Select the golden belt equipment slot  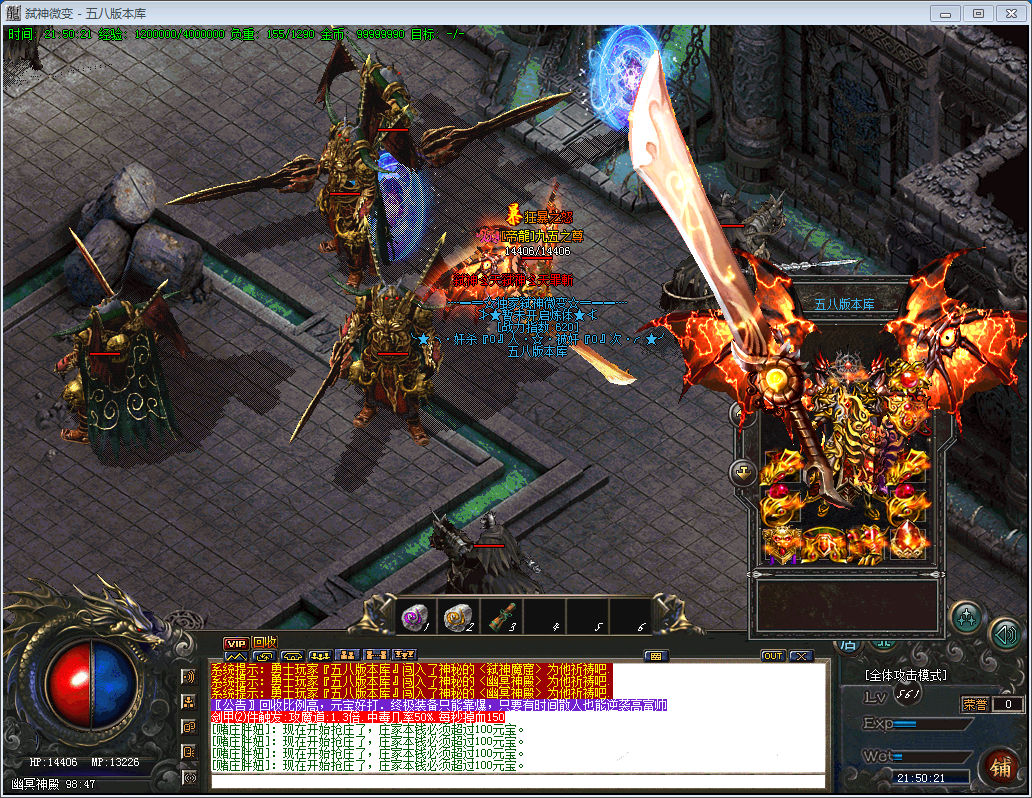(823, 545)
